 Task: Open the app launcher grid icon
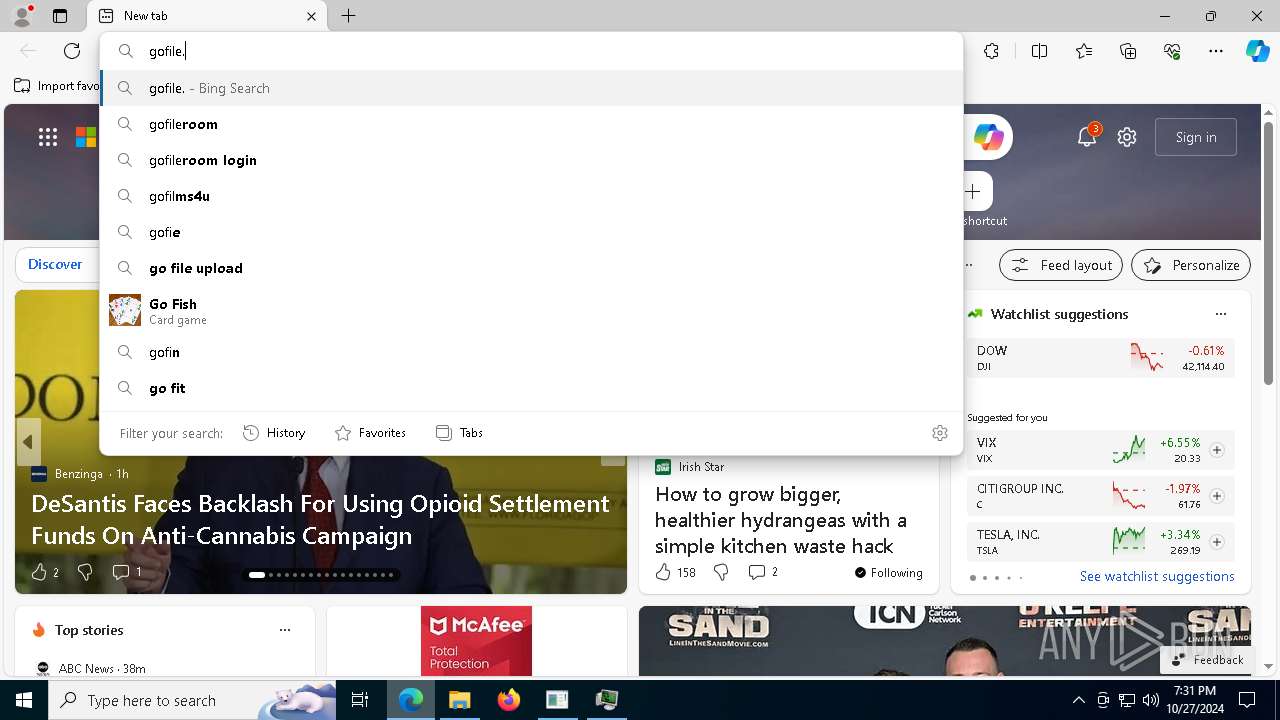point(48,137)
